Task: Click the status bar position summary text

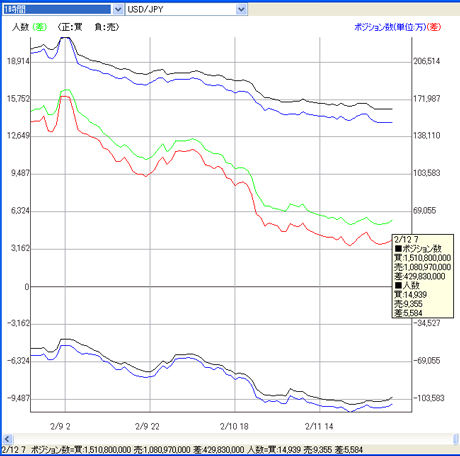Action: (x=182, y=450)
